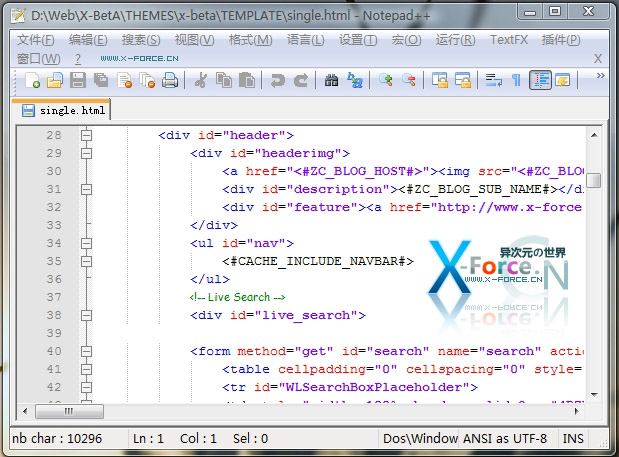This screenshot has height=457, width=619.
Task: Open the 文件(F) menu
Action: click(x=36, y=40)
